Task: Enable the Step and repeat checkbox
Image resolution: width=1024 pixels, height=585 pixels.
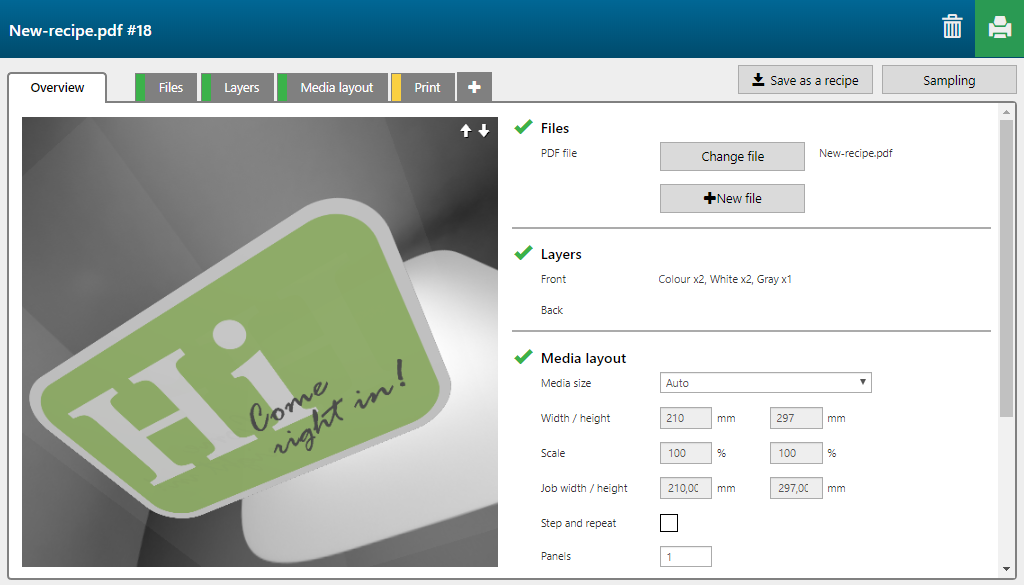Action: tap(669, 523)
